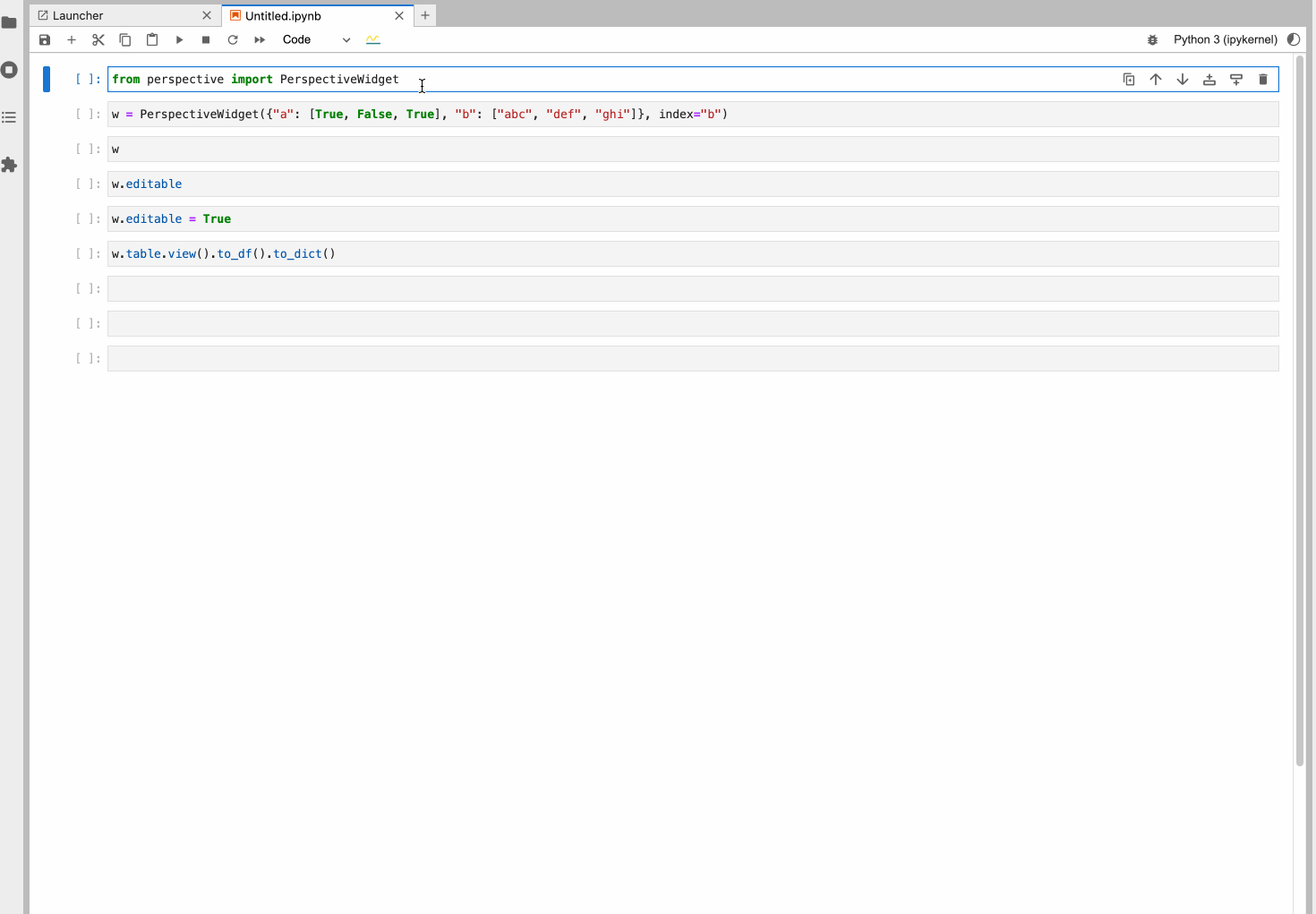
Task: Open a new launcher with plus tab button
Action: (x=425, y=15)
